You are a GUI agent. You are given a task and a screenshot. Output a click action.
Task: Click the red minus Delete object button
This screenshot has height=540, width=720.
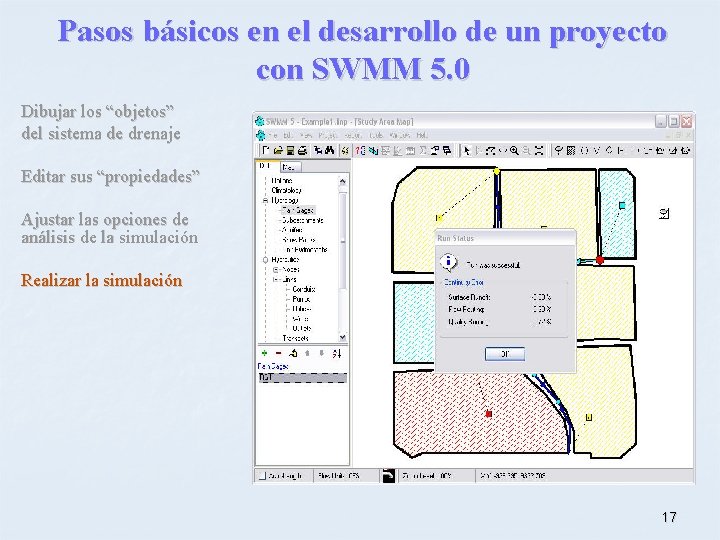(278, 353)
